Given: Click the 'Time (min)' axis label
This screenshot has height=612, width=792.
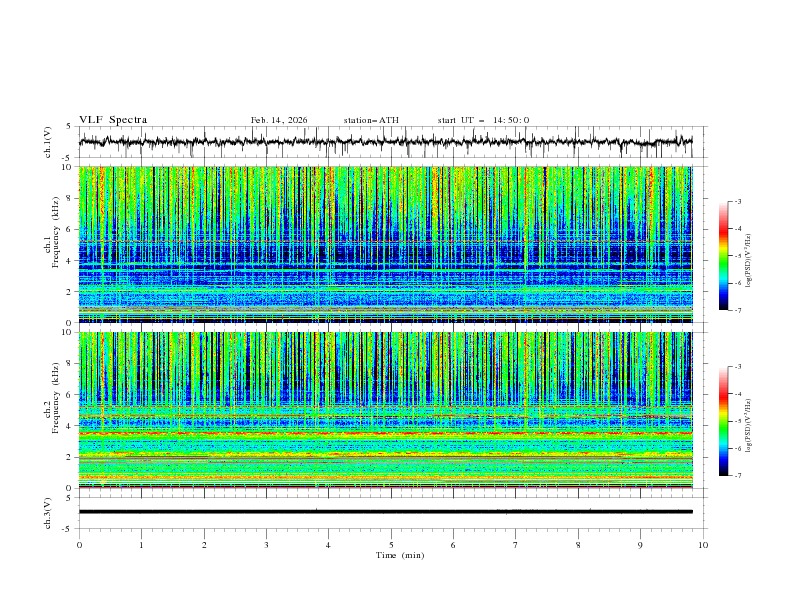Looking at the screenshot, I should pos(400,555).
